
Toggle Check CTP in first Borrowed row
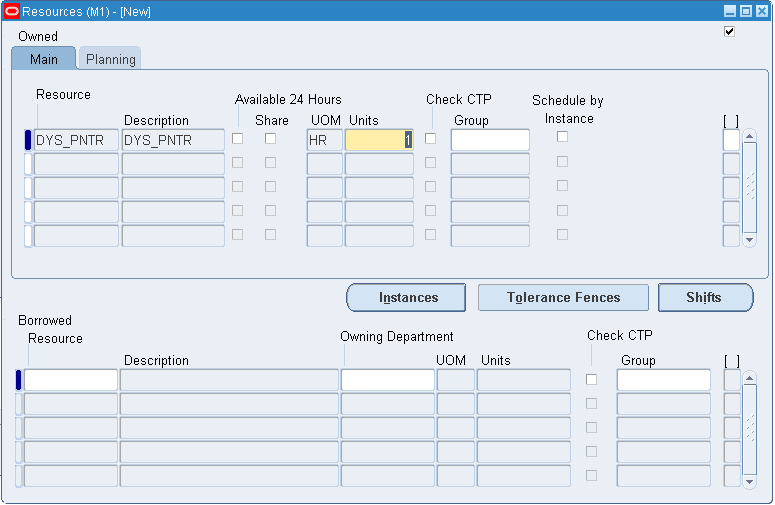point(591,379)
